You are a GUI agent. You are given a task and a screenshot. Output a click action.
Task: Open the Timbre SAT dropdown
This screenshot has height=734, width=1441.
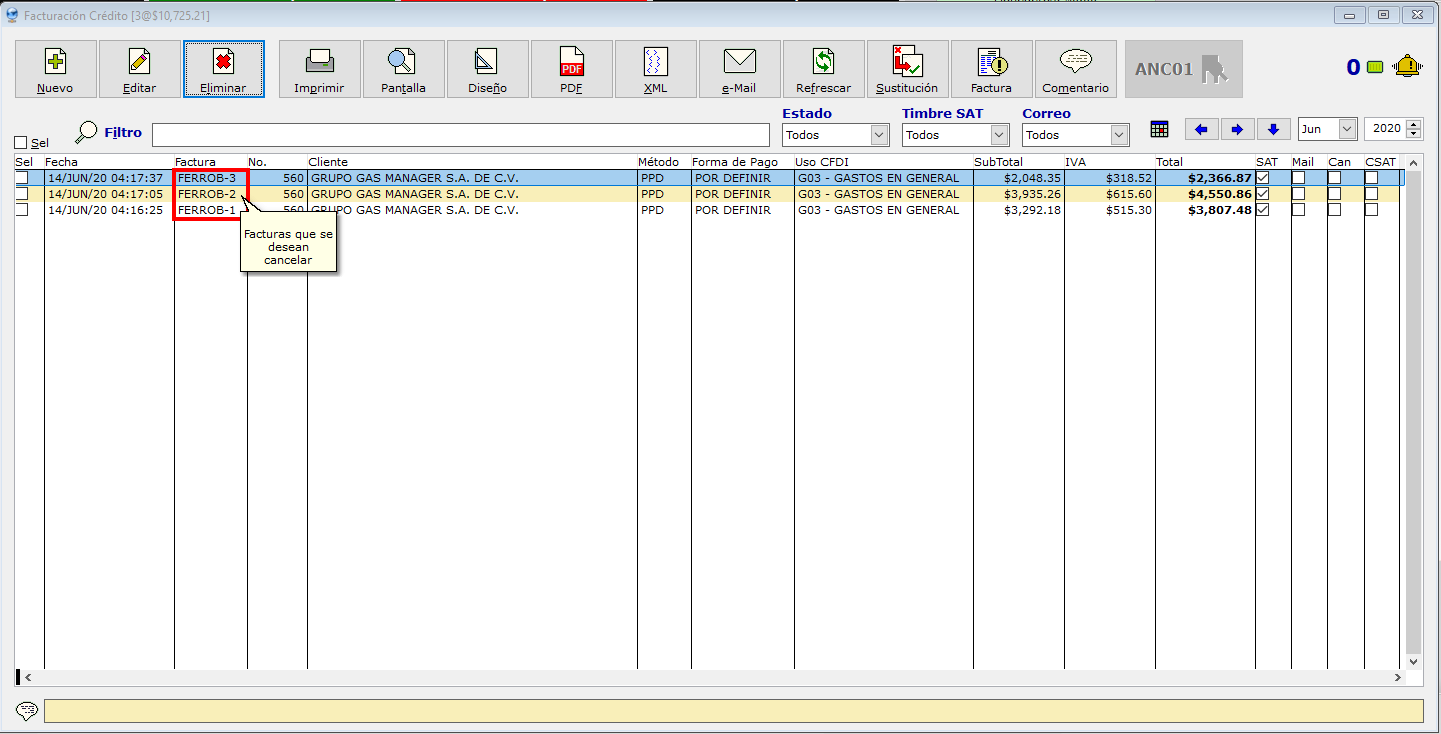pos(999,135)
